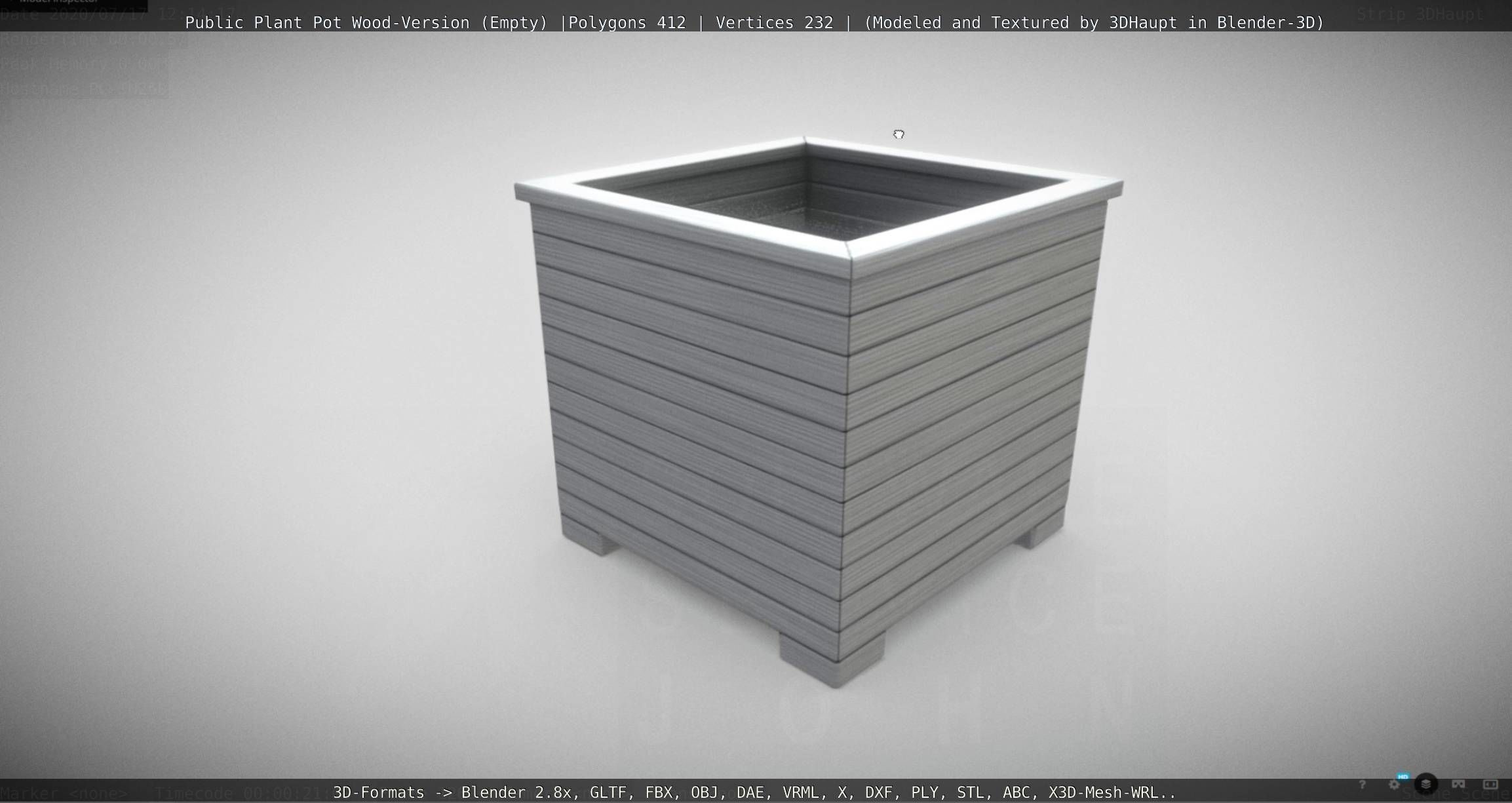
Task: Click the title text 'Public Plant Pot Wood-Version (Empty)'
Action: point(366,23)
